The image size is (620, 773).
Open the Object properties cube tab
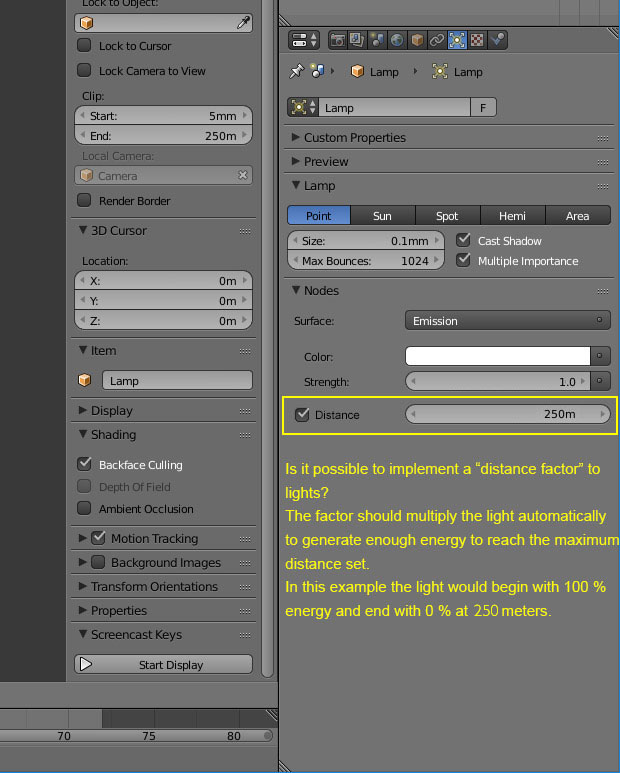[x=417, y=40]
